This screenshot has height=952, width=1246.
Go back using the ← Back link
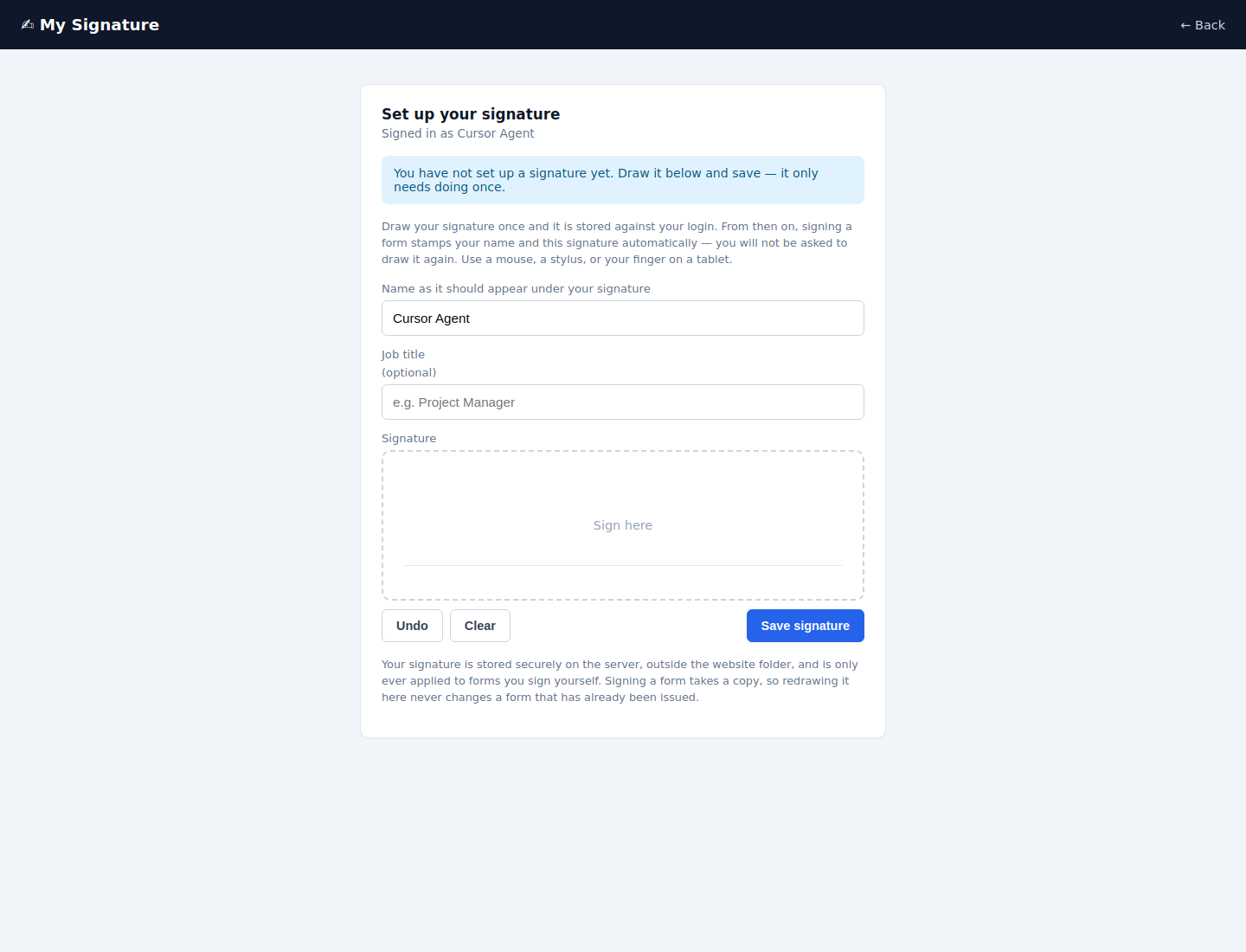click(1203, 25)
